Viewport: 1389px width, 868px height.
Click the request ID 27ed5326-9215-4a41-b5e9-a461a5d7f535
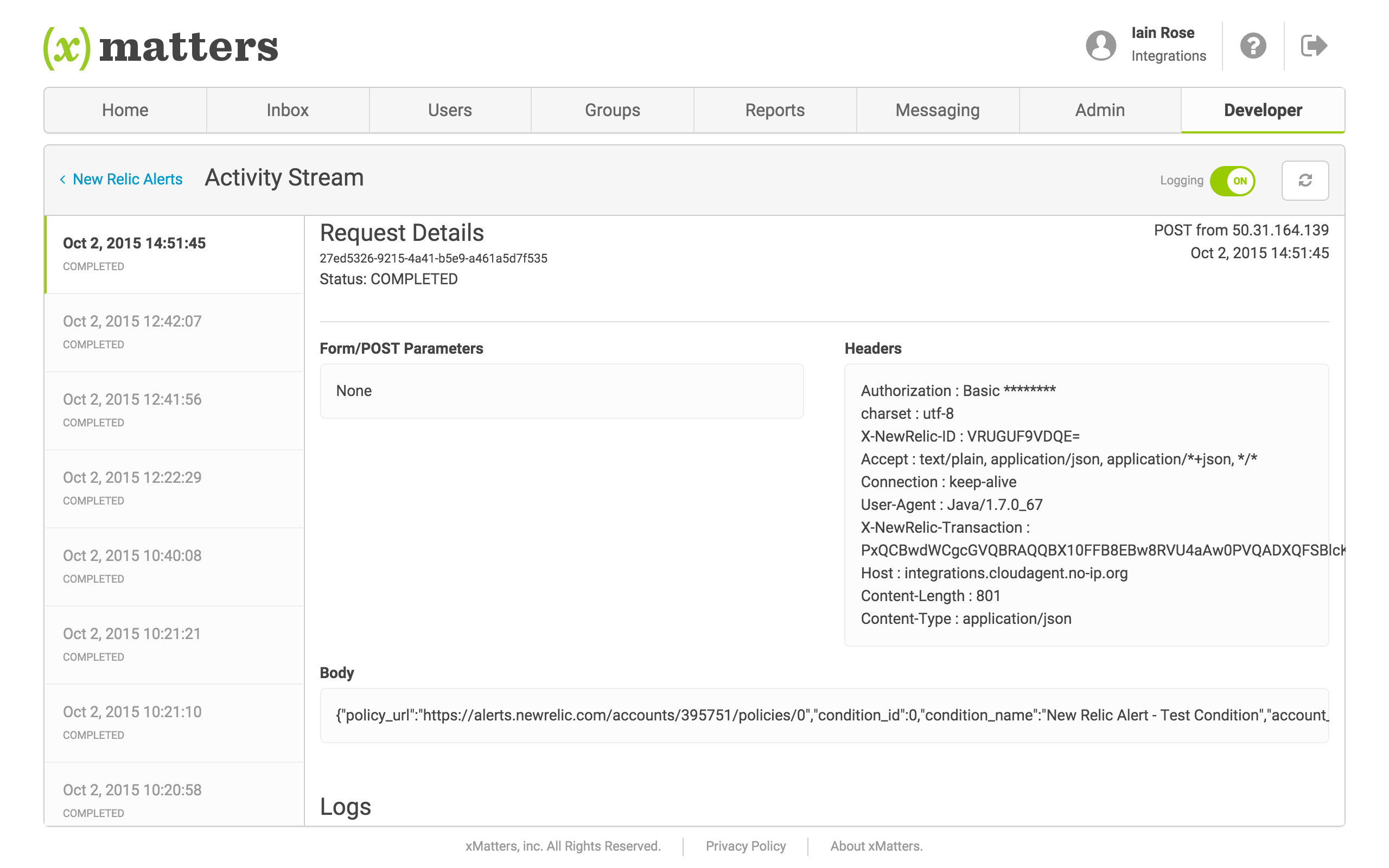tap(434, 258)
